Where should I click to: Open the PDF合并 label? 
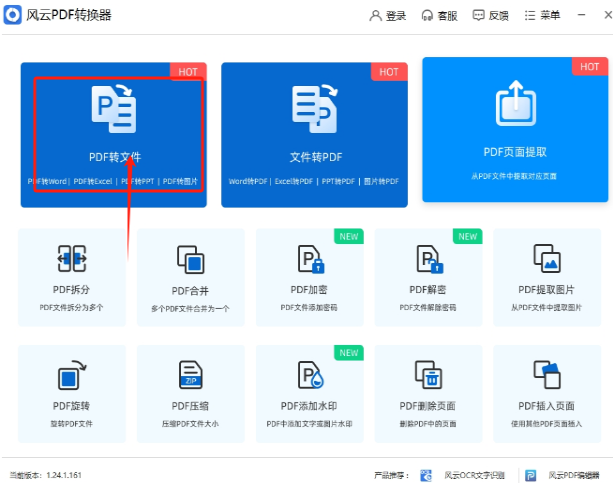pos(190,291)
